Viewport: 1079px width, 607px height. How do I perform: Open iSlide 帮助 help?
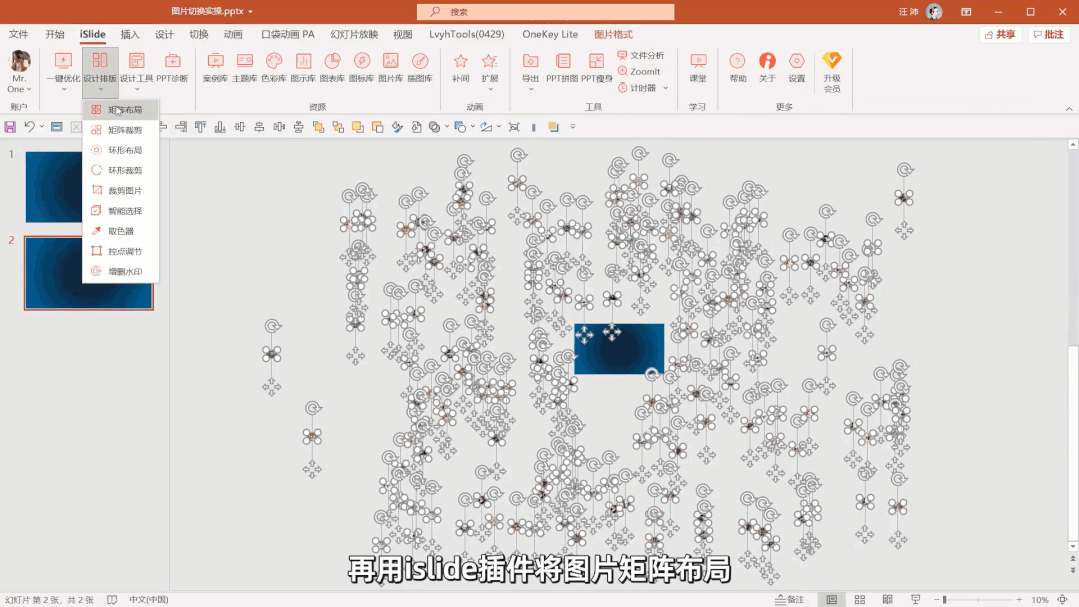(738, 68)
